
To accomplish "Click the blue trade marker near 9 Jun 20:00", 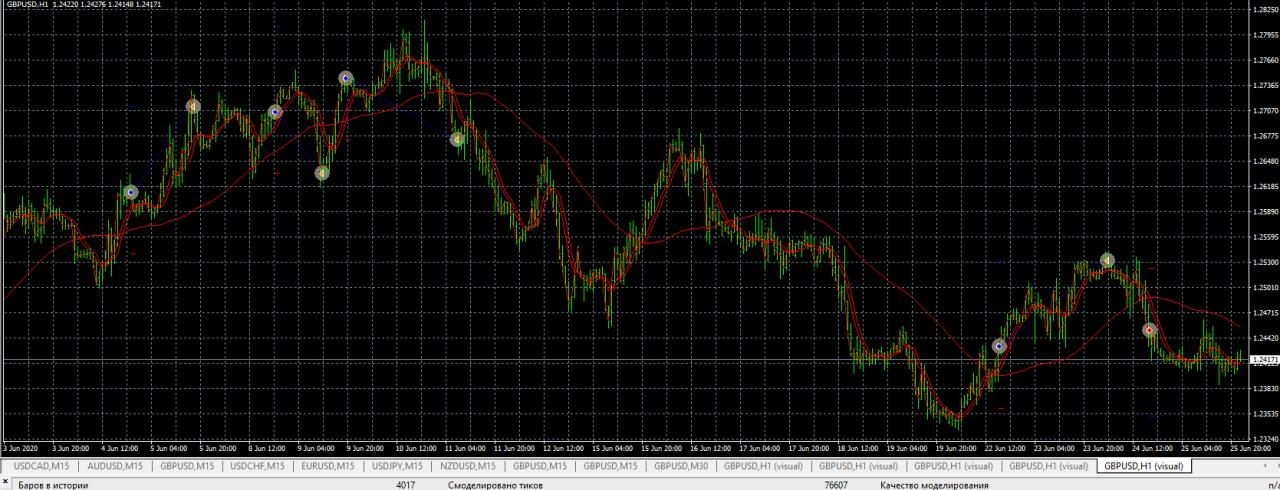I will [x=346, y=77].
